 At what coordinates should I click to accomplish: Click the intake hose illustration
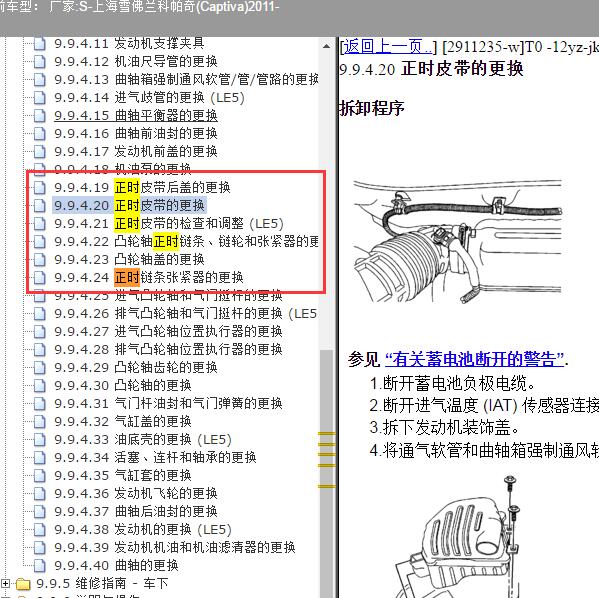pyautogui.click(x=458, y=241)
